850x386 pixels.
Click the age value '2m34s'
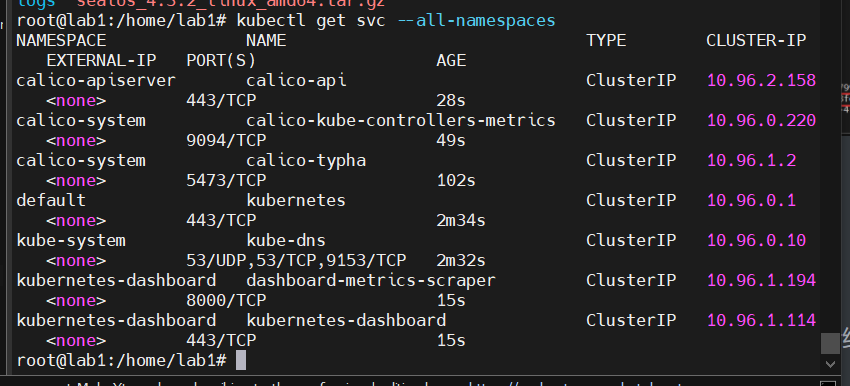461,221
